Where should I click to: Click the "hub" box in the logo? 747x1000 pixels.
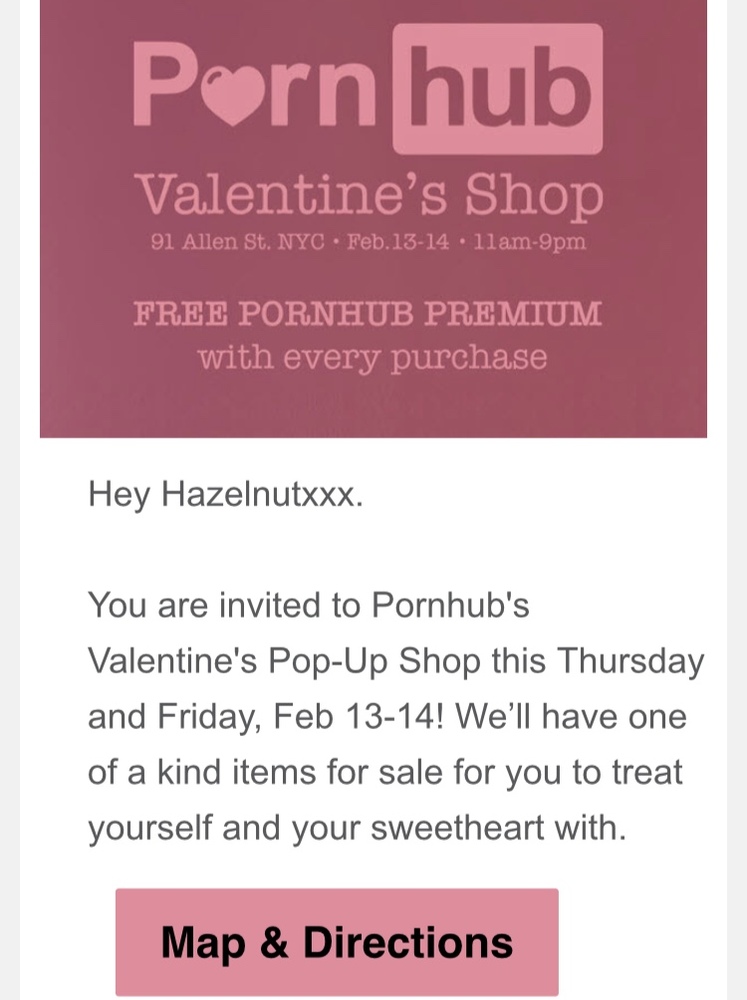tap(497, 89)
